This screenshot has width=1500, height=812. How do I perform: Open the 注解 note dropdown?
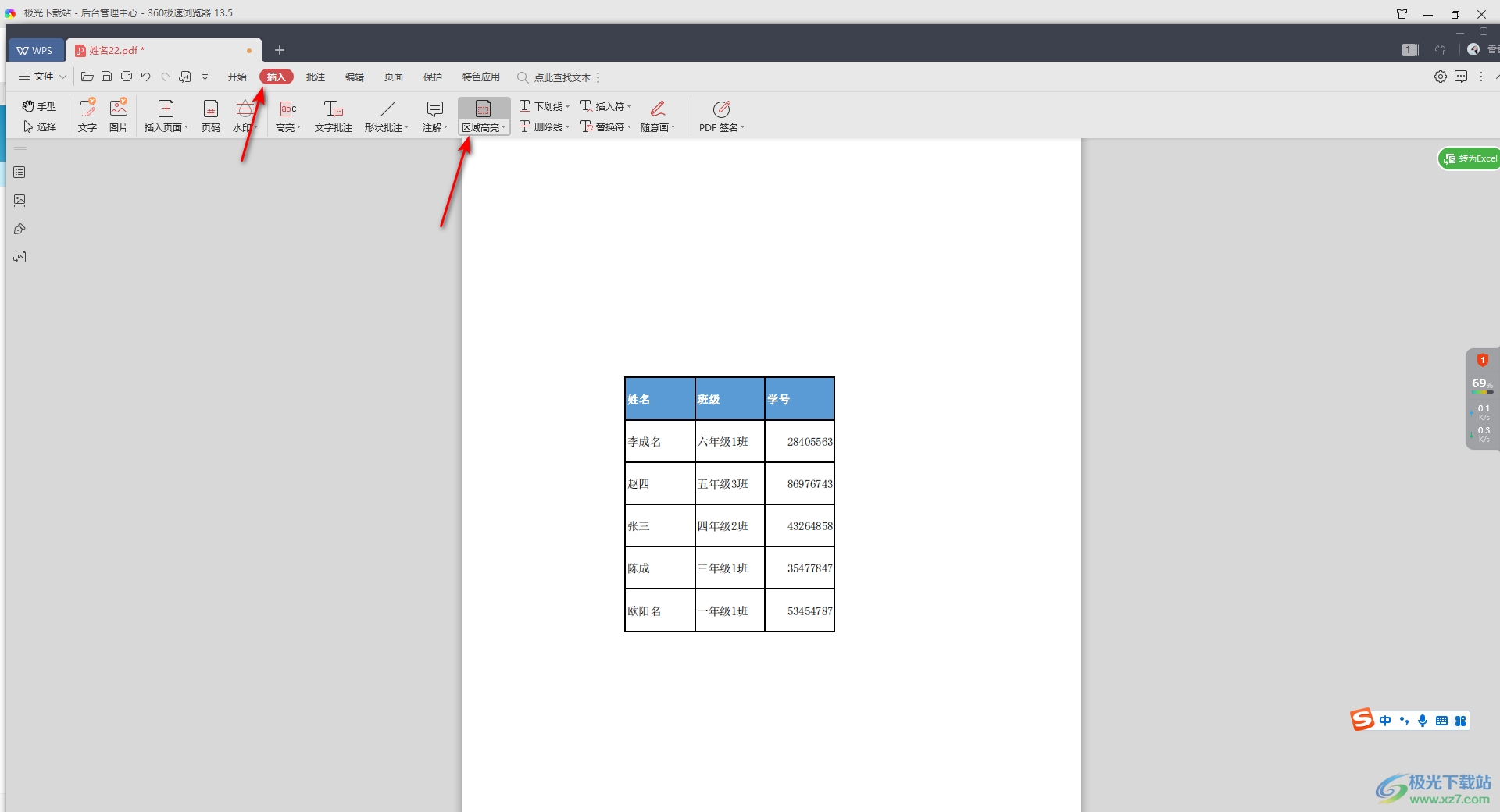pyautogui.click(x=435, y=116)
